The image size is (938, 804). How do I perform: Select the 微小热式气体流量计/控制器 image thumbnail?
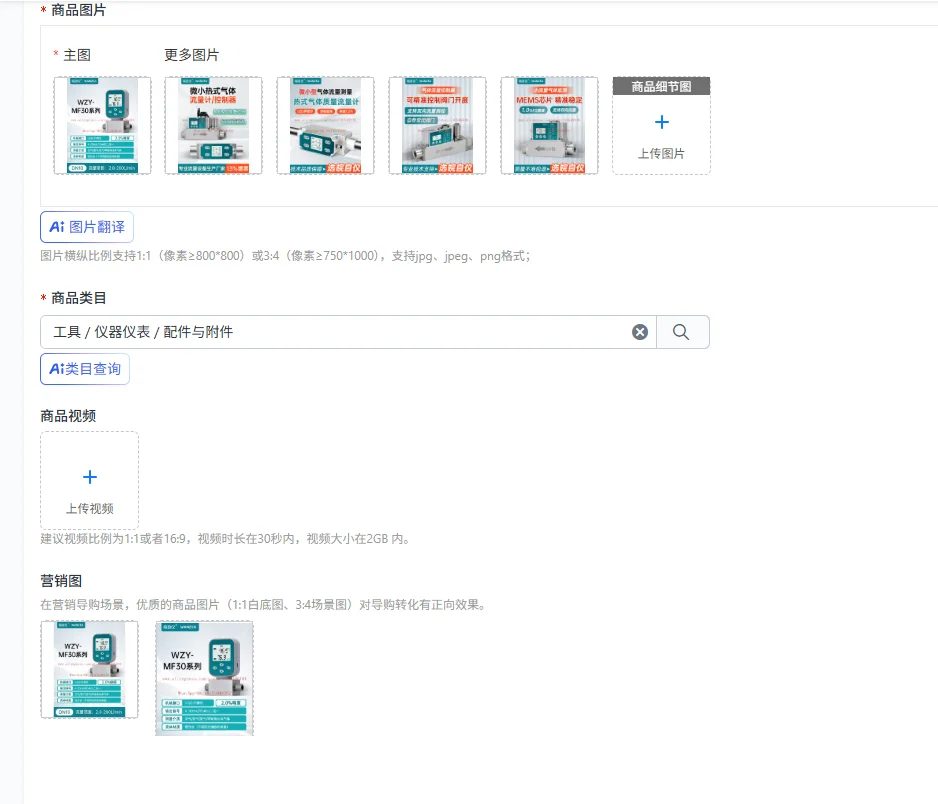pyautogui.click(x=214, y=126)
